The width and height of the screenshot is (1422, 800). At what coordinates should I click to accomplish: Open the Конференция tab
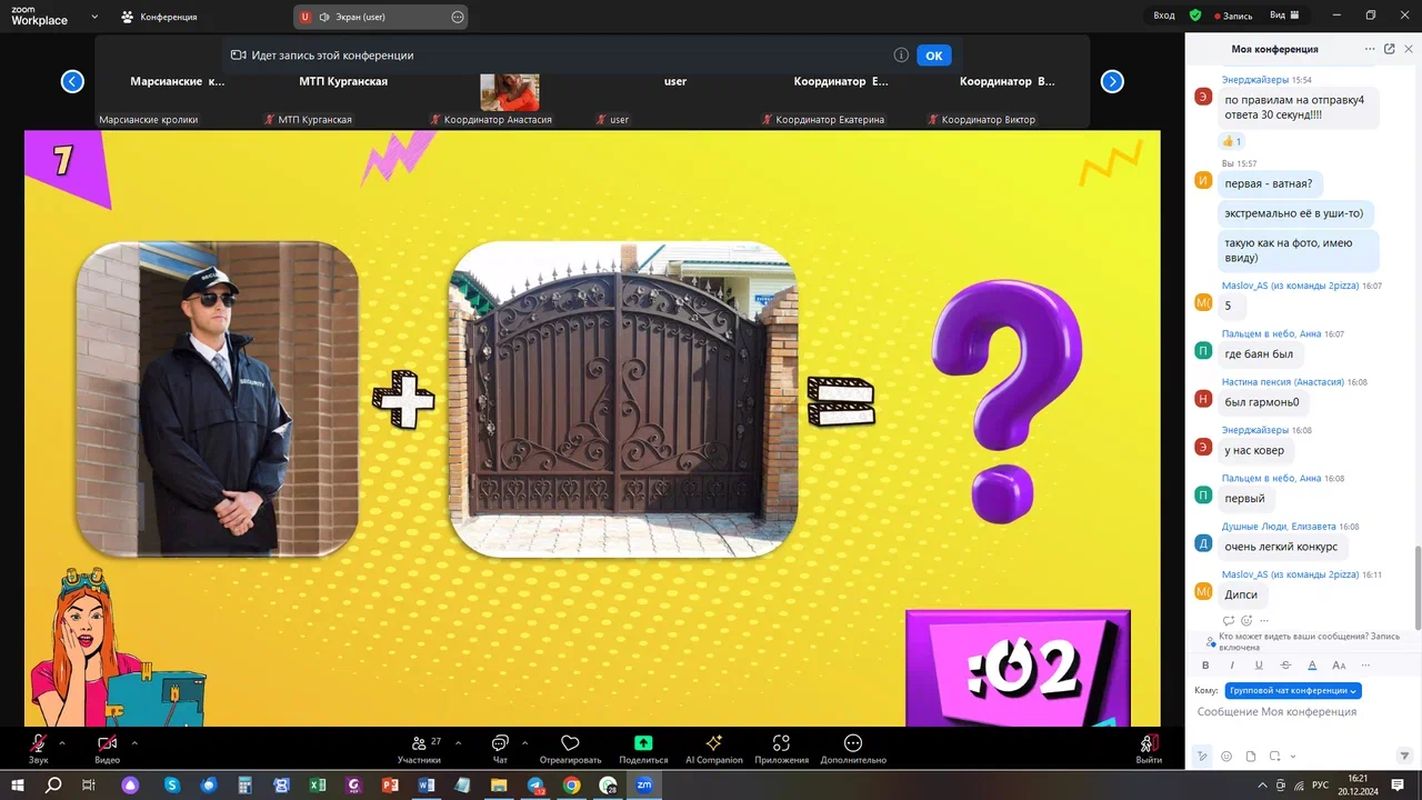pos(159,17)
